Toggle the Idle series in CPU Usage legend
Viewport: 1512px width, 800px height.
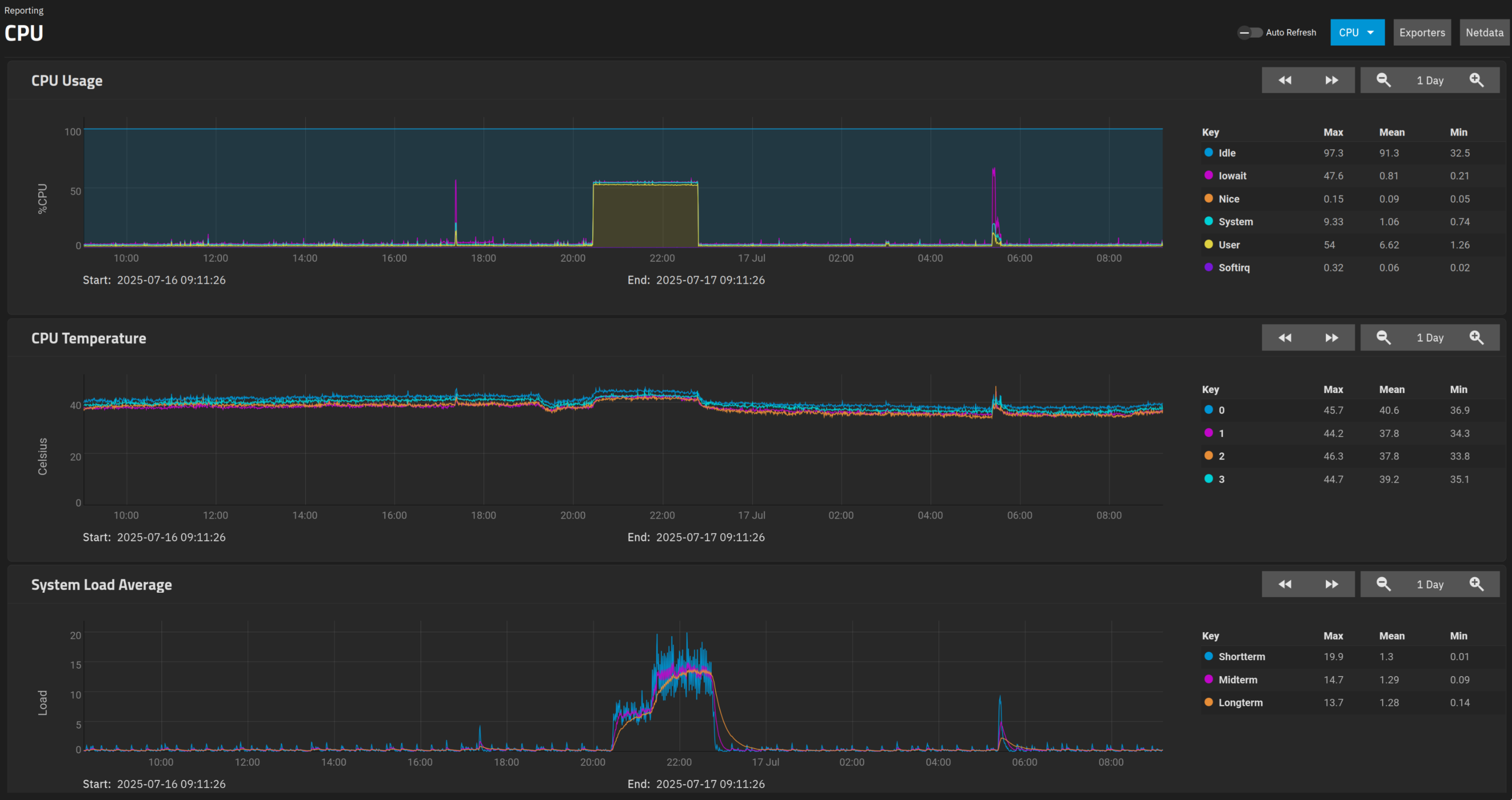coord(1226,153)
